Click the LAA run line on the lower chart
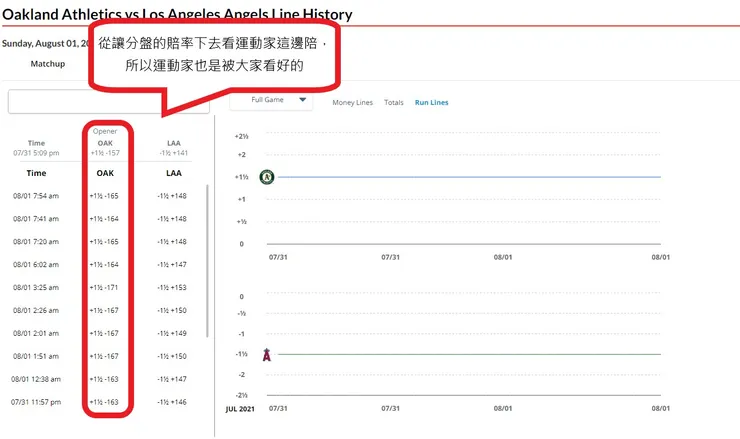This screenshot has width=740, height=439. point(469,354)
